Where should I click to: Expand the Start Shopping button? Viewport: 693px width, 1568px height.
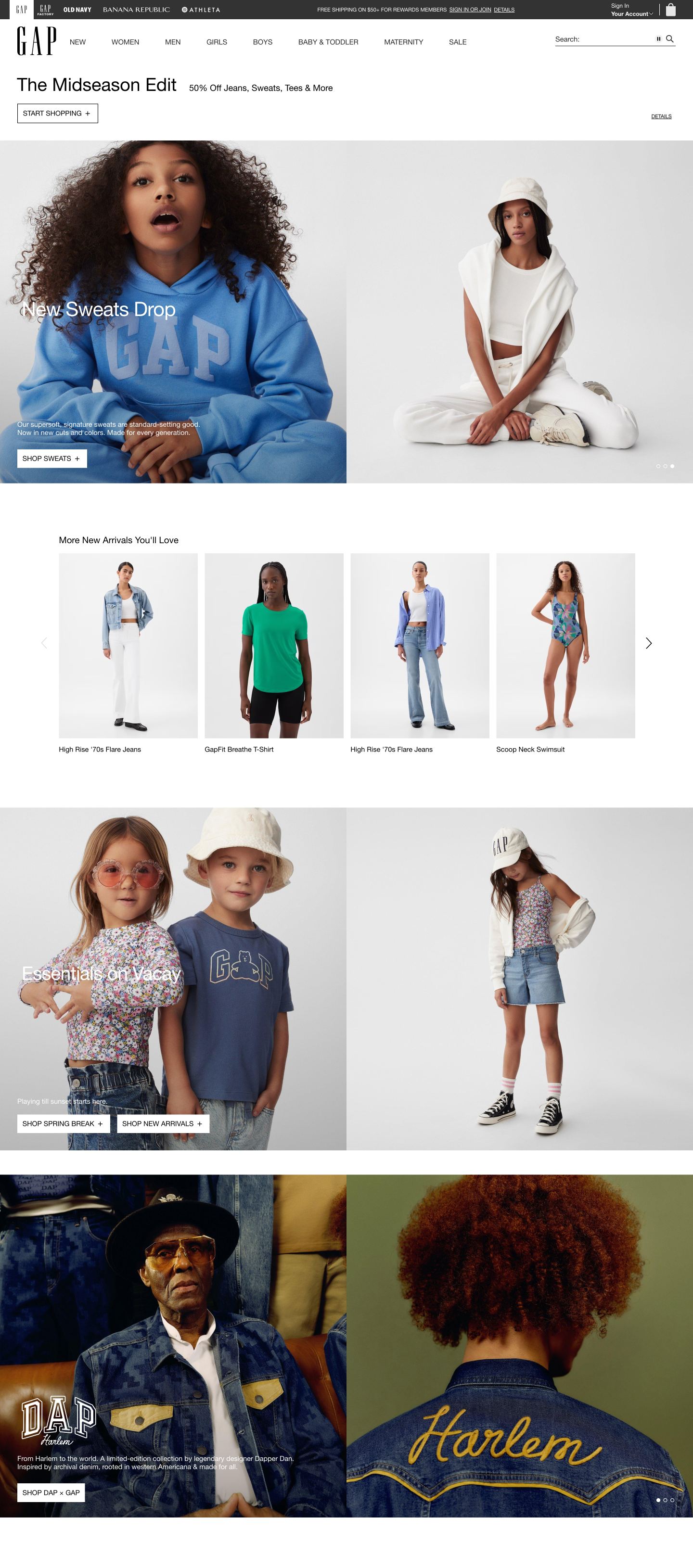(x=57, y=113)
